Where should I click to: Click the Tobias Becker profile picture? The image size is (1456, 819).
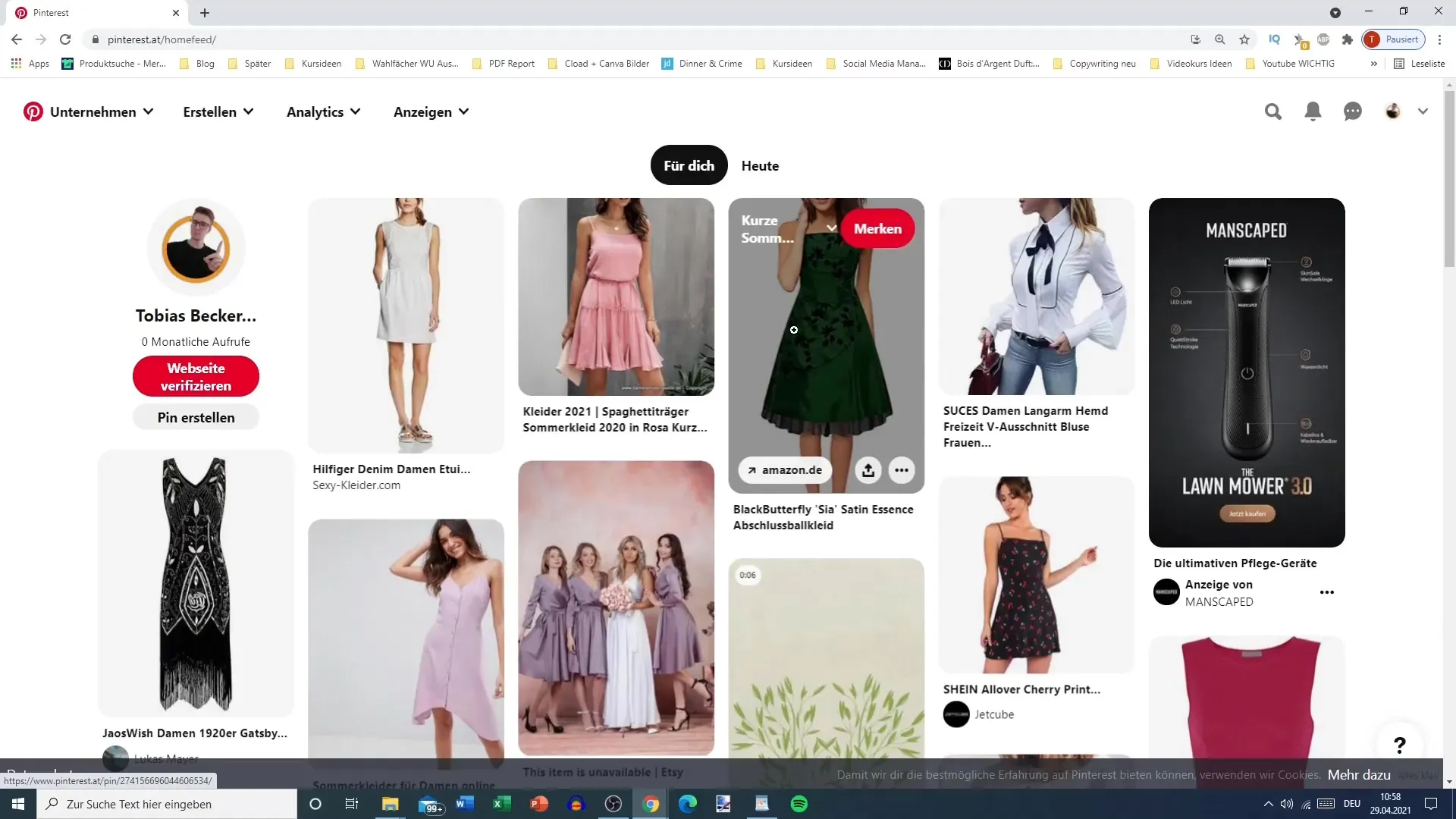pyautogui.click(x=196, y=248)
